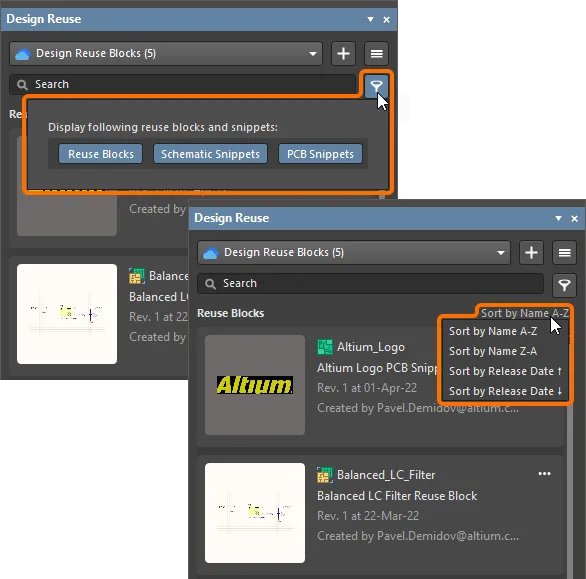Click the Search field in front panel
Viewport: 586px width, 579px height.
click(370, 284)
